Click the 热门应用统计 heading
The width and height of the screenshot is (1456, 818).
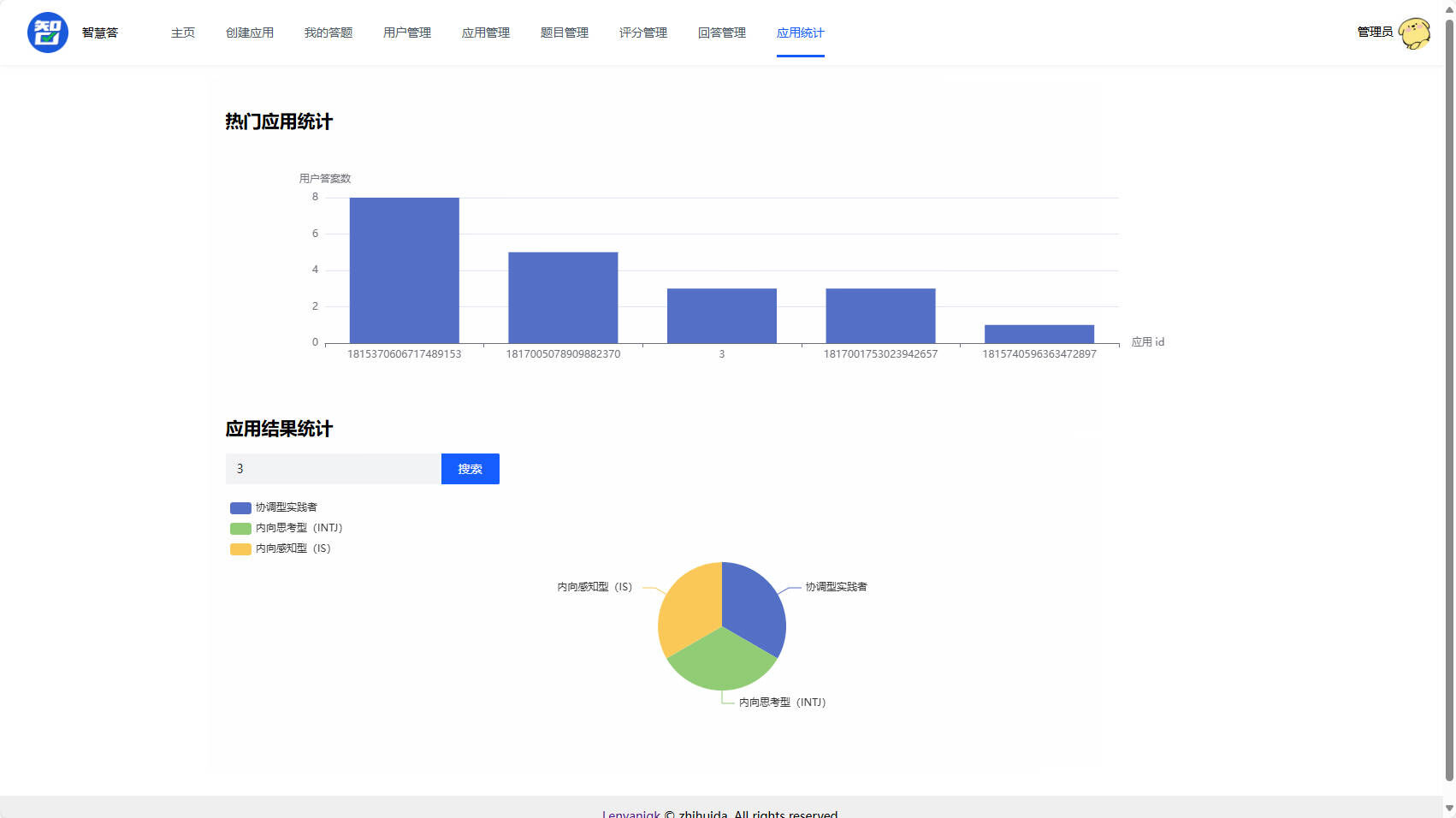click(x=279, y=122)
